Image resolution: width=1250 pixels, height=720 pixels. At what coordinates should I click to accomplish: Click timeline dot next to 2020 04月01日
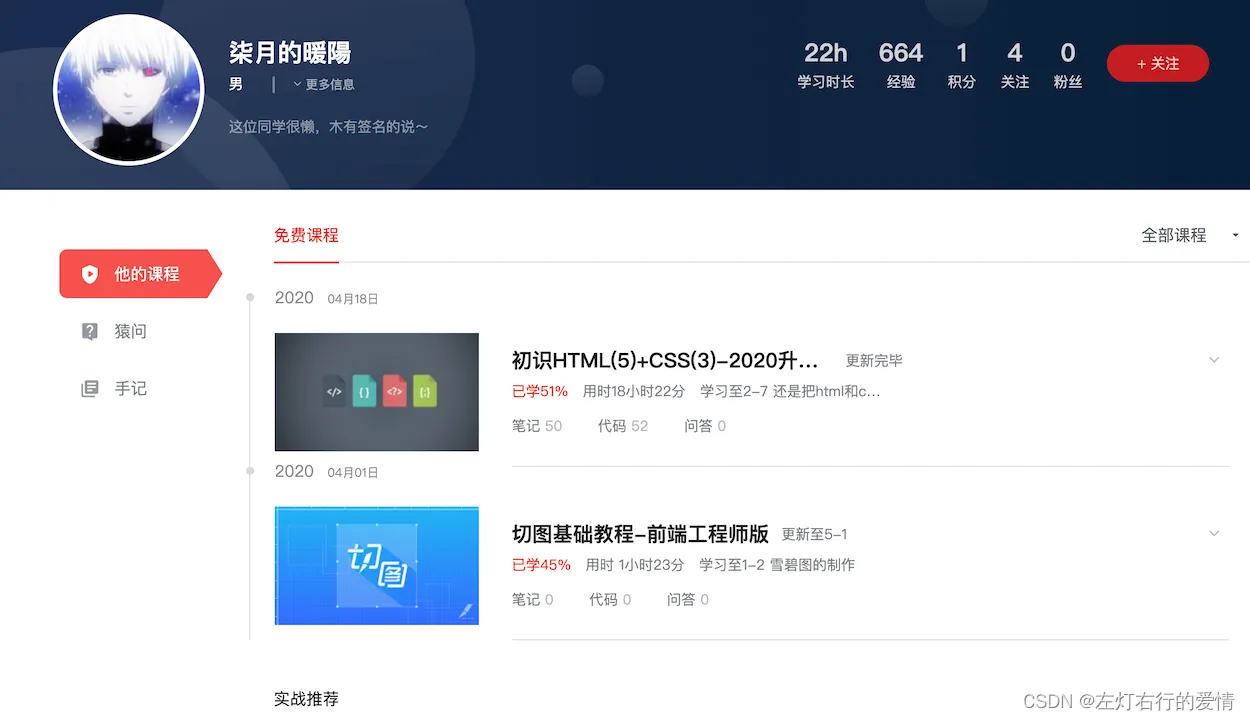click(250, 471)
